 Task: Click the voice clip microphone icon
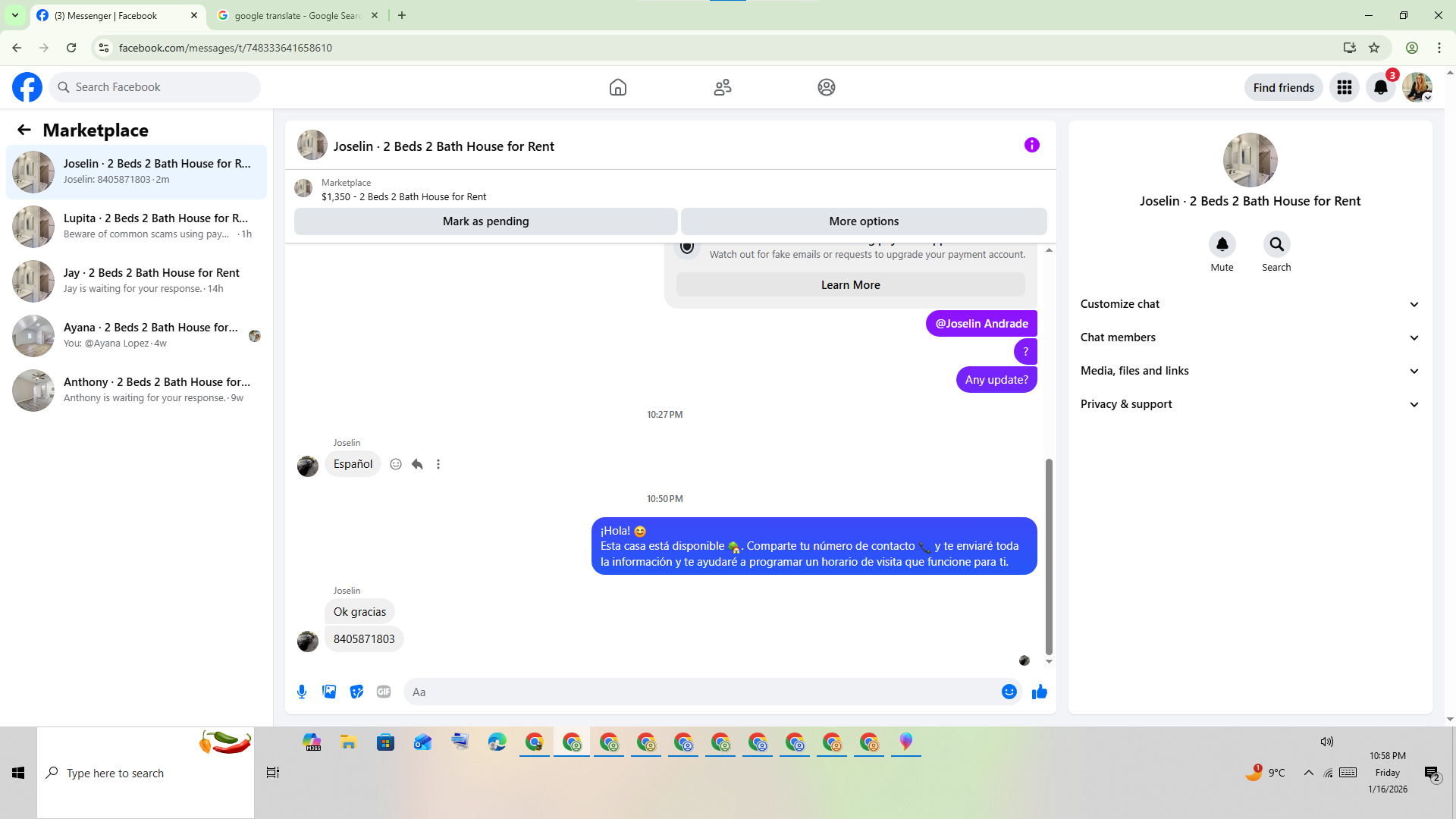coord(302,692)
